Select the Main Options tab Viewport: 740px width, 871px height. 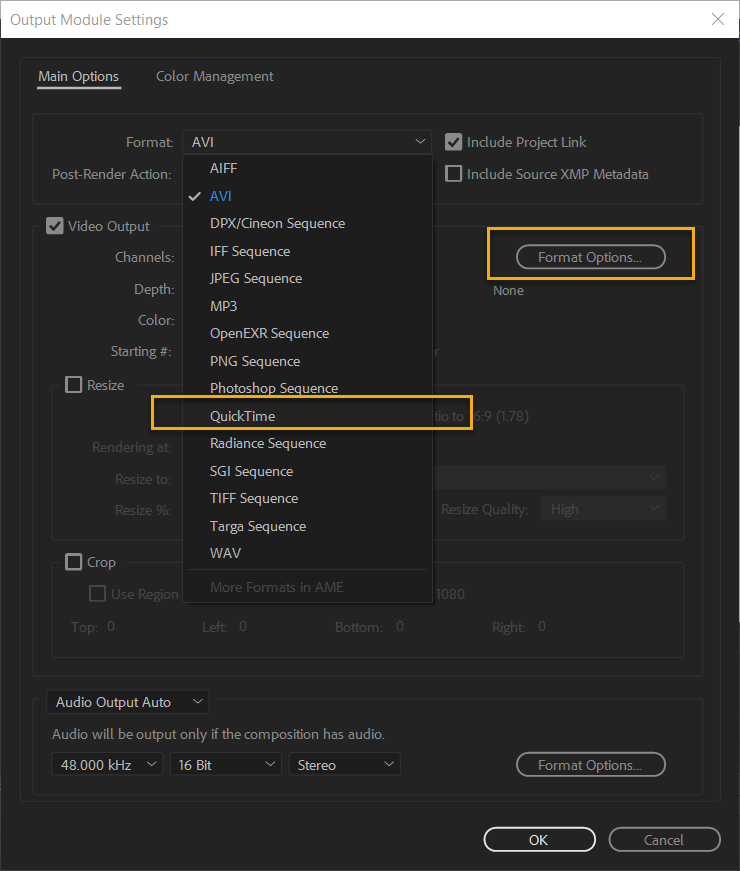78,76
